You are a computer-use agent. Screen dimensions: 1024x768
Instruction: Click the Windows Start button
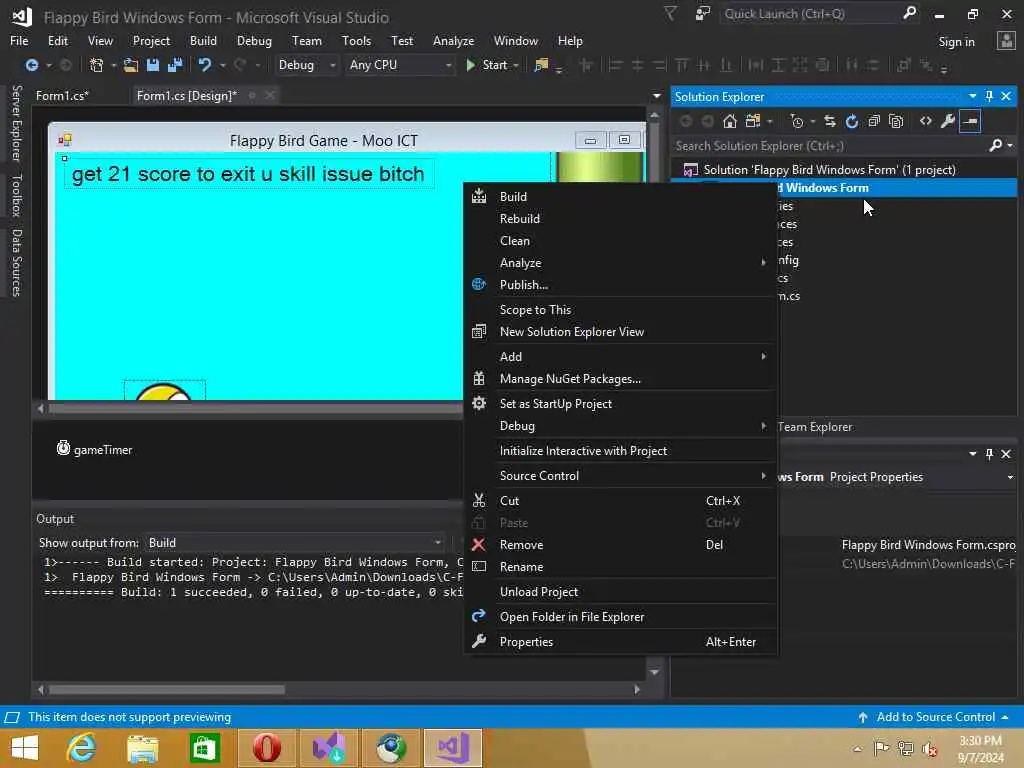pos(25,748)
